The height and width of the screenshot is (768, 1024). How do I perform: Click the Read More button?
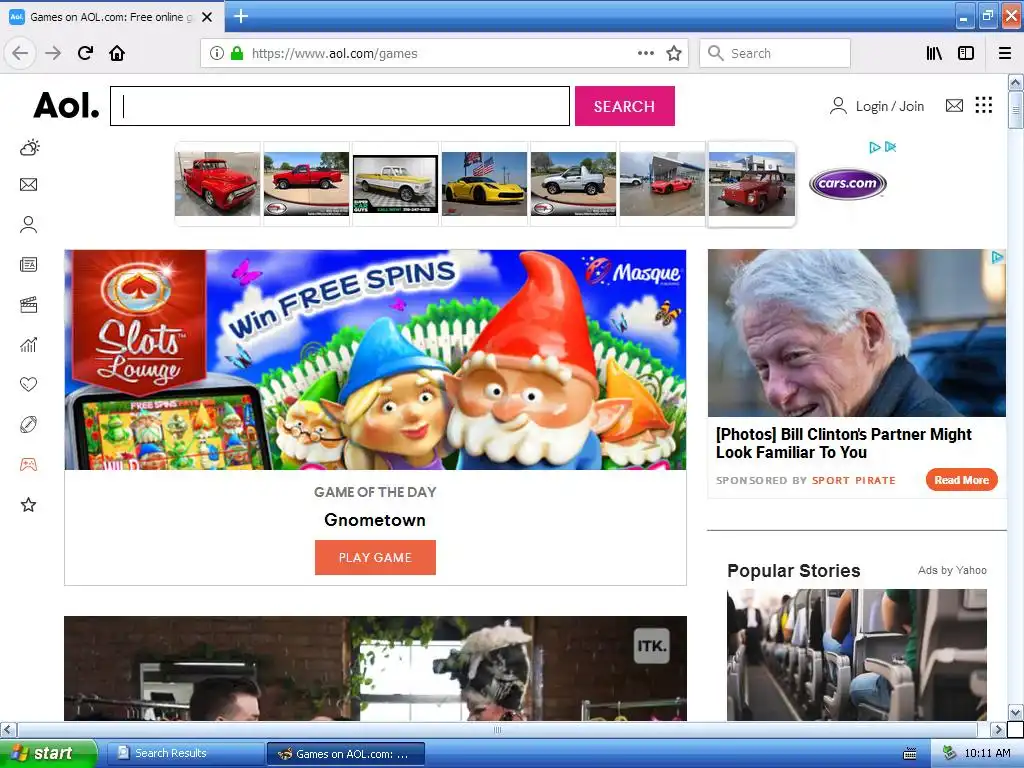pos(961,480)
